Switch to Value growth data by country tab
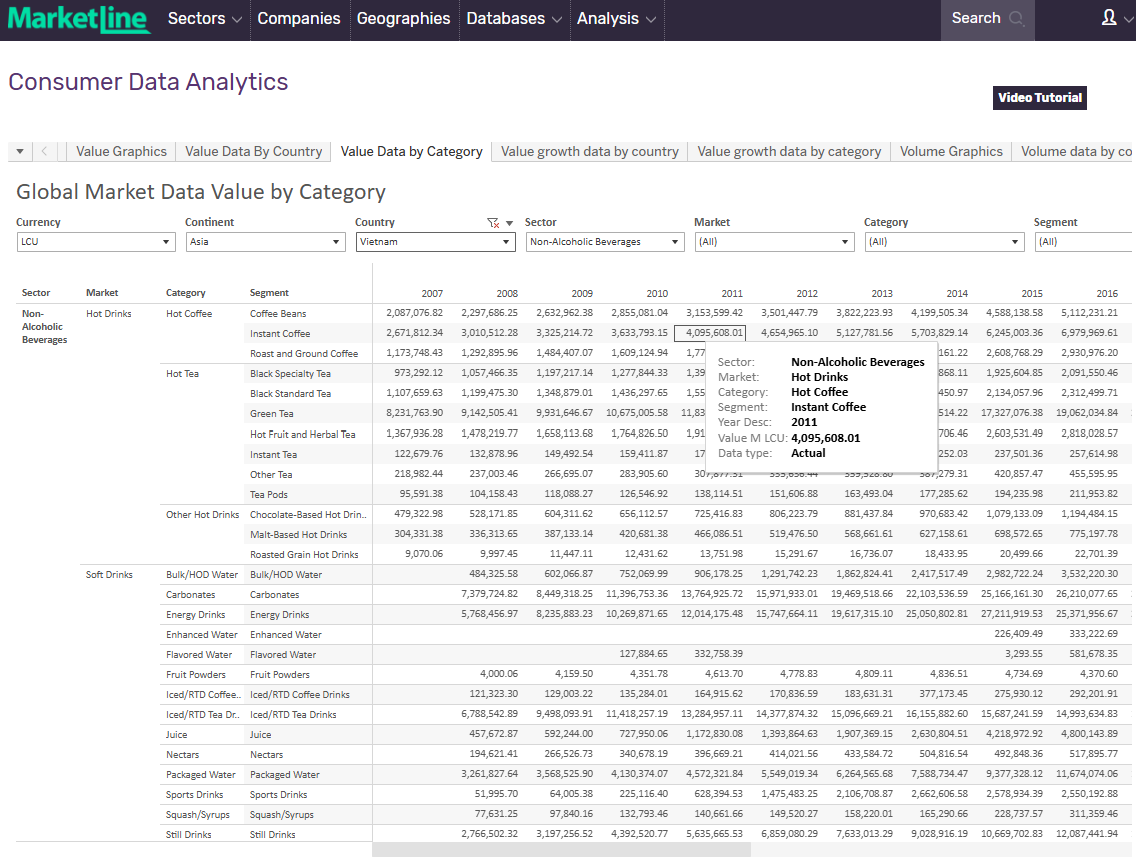This screenshot has width=1136, height=858. [x=589, y=151]
